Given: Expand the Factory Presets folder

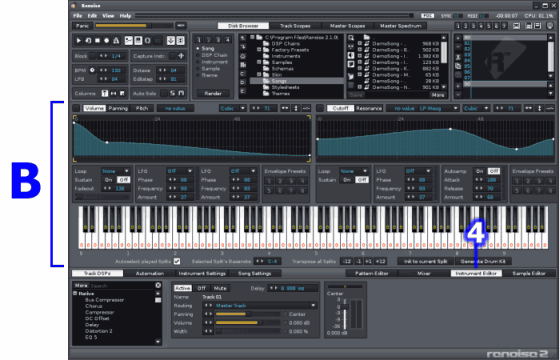Looking at the screenshot, I should (x=259, y=50).
